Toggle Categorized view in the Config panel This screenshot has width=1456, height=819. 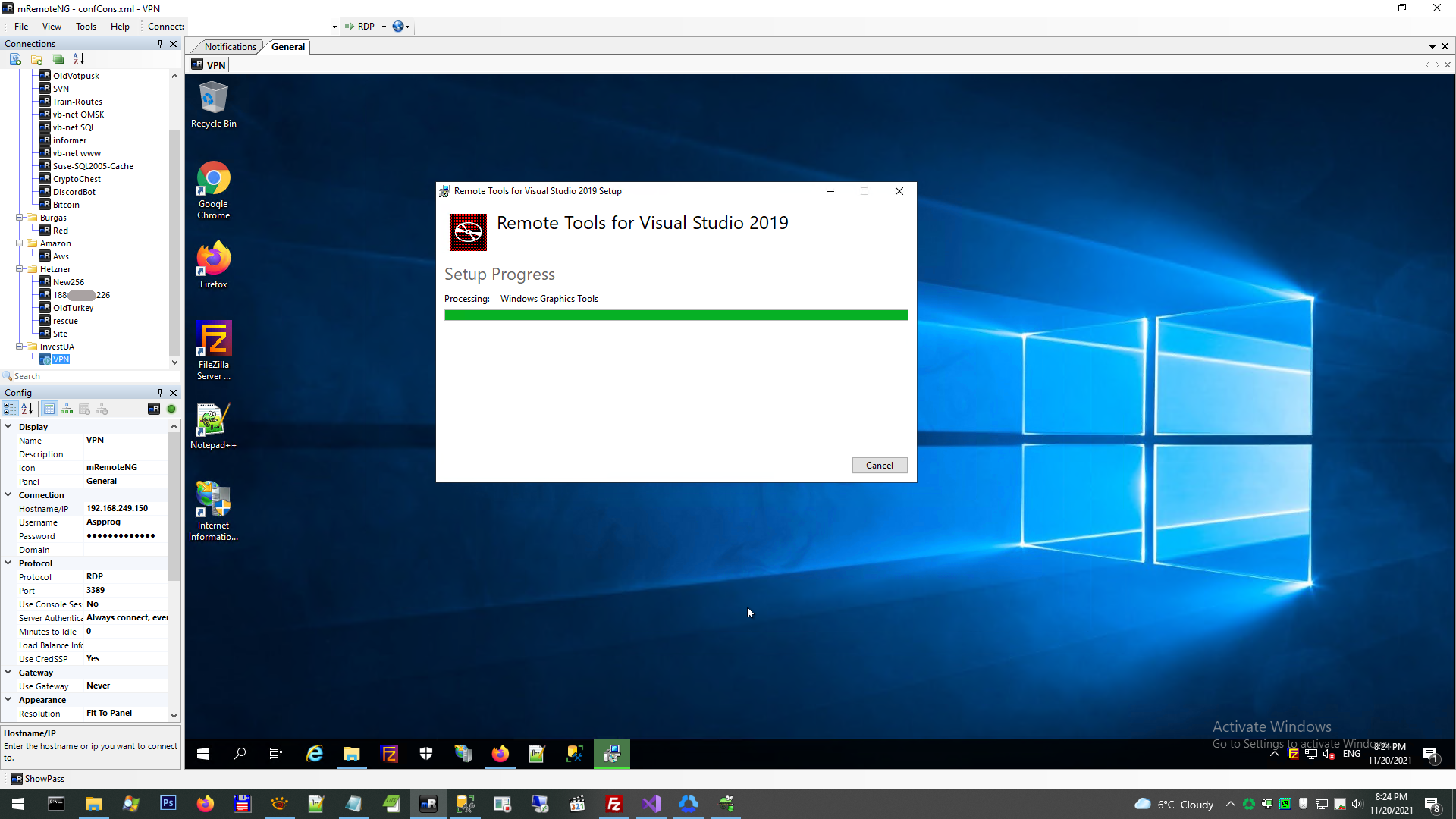(10, 409)
